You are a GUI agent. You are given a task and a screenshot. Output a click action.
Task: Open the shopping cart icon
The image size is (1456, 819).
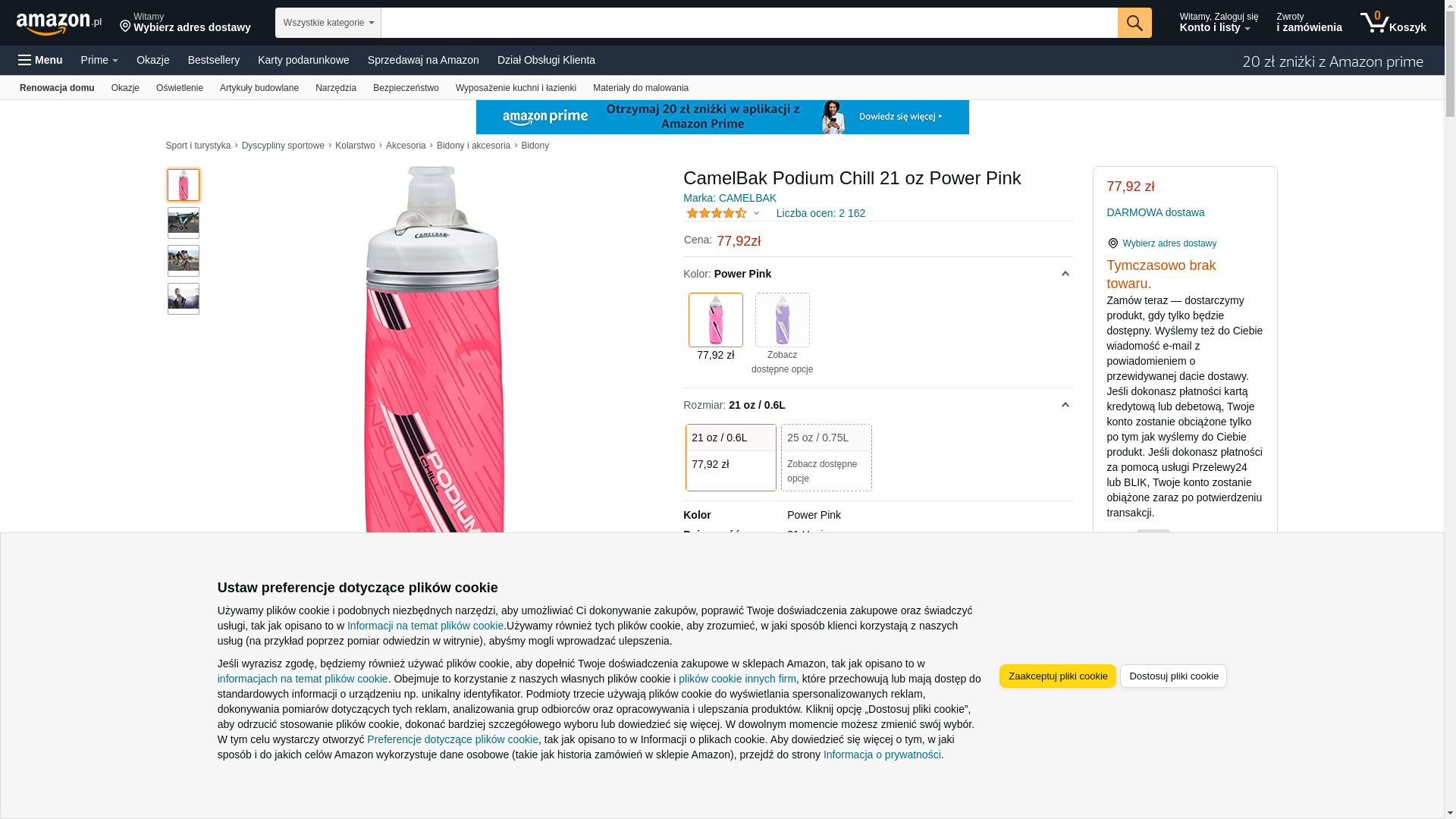click(1374, 23)
